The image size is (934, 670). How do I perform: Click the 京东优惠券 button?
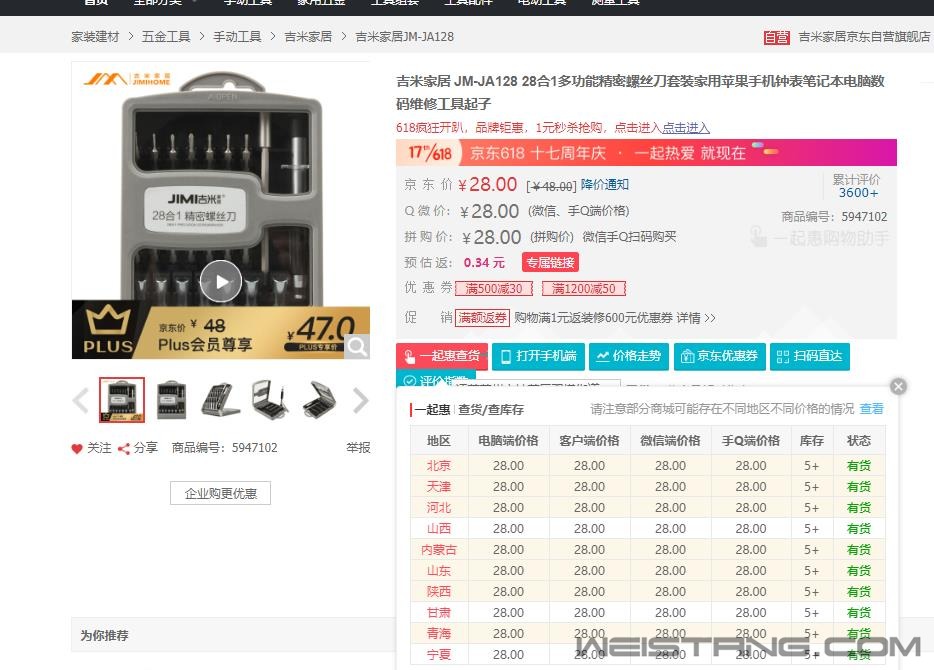click(x=720, y=356)
